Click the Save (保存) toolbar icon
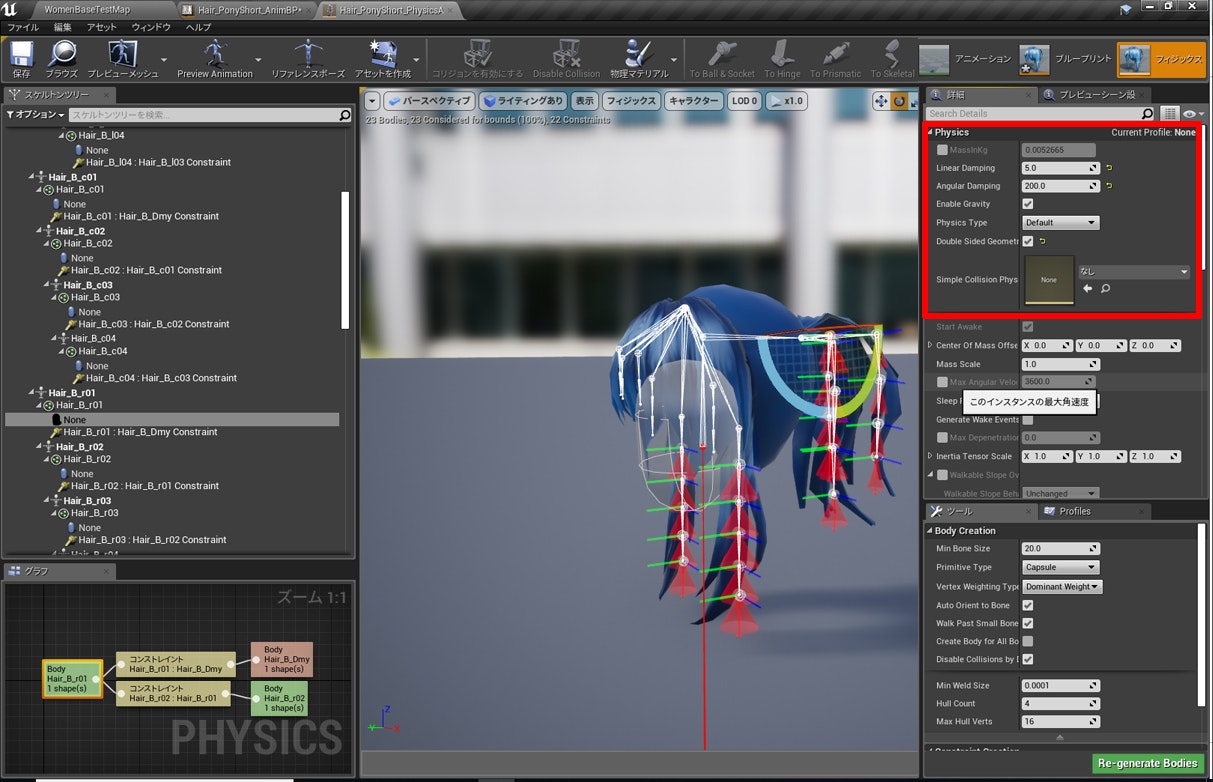Screen dimensions: 1213x782 coord(22,54)
